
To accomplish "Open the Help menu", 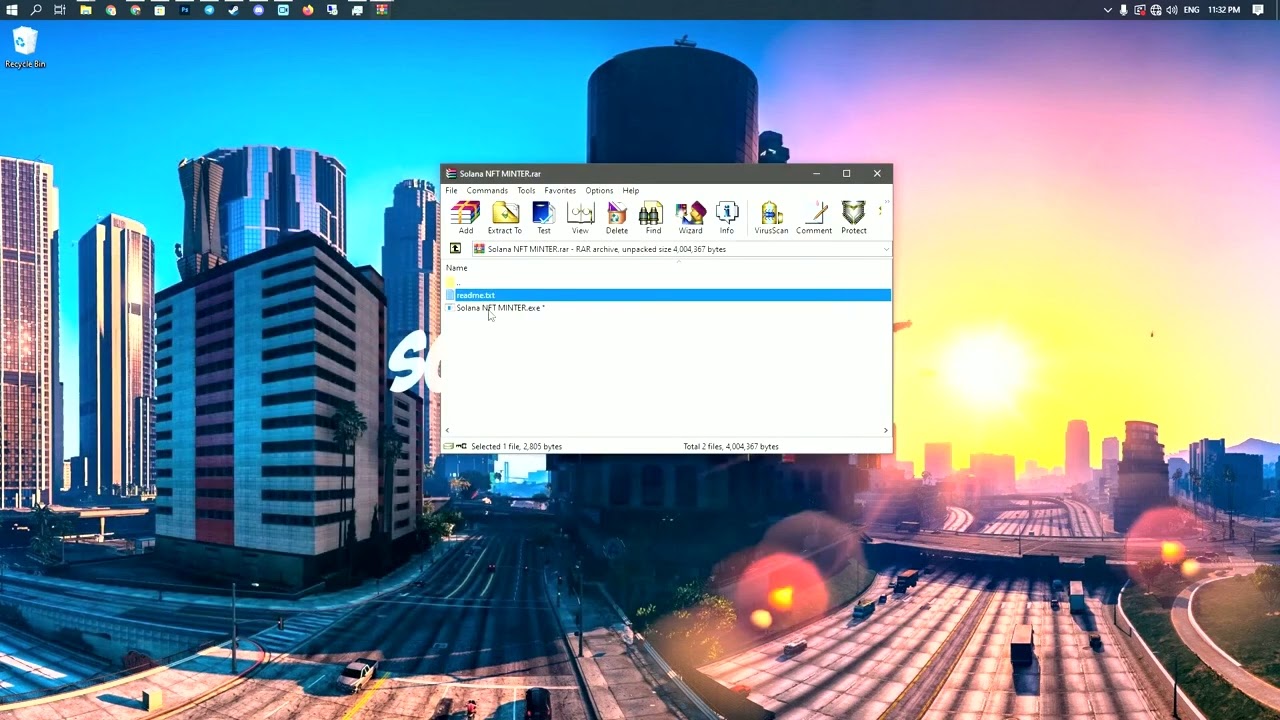I will click(x=630, y=190).
